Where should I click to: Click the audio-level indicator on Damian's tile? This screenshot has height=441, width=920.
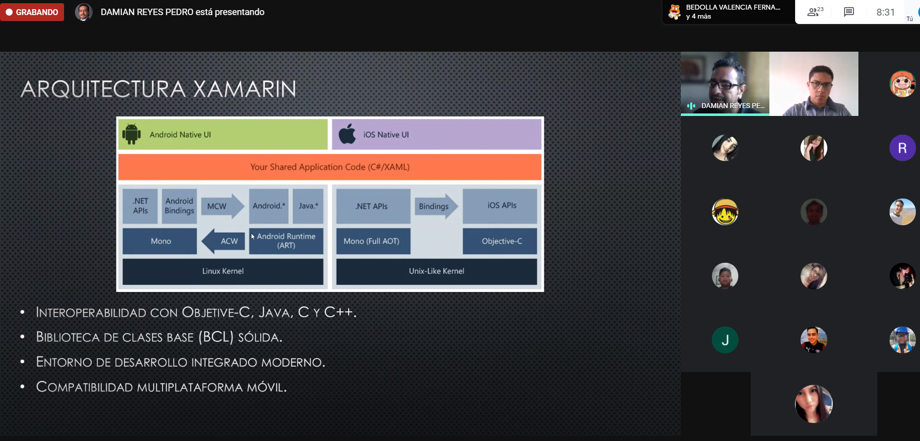[691, 106]
